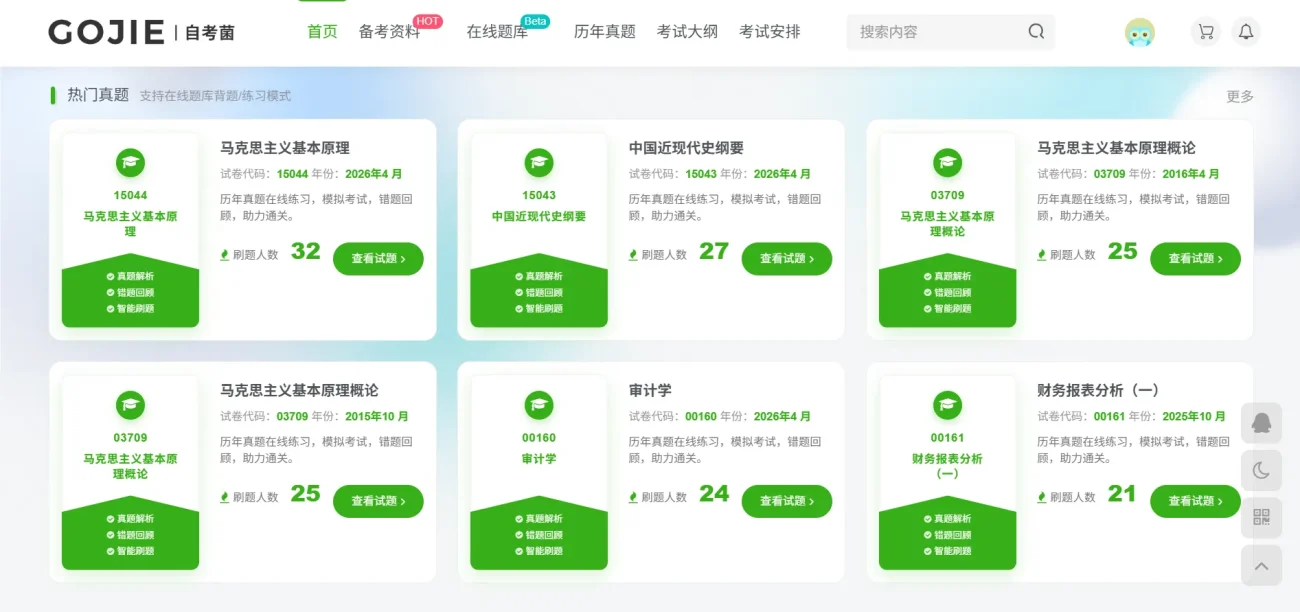This screenshot has width=1300, height=612.
Task: Show the QR code icon
Action: coord(1261,518)
